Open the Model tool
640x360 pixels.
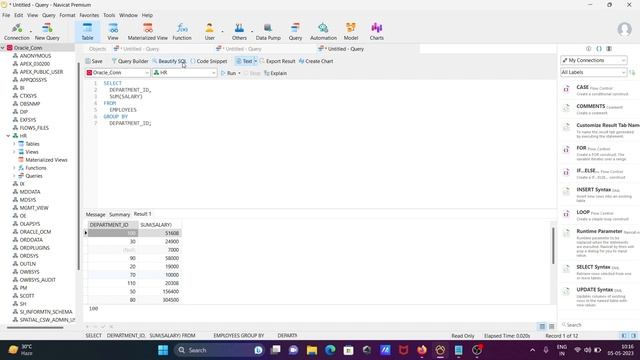click(351, 31)
